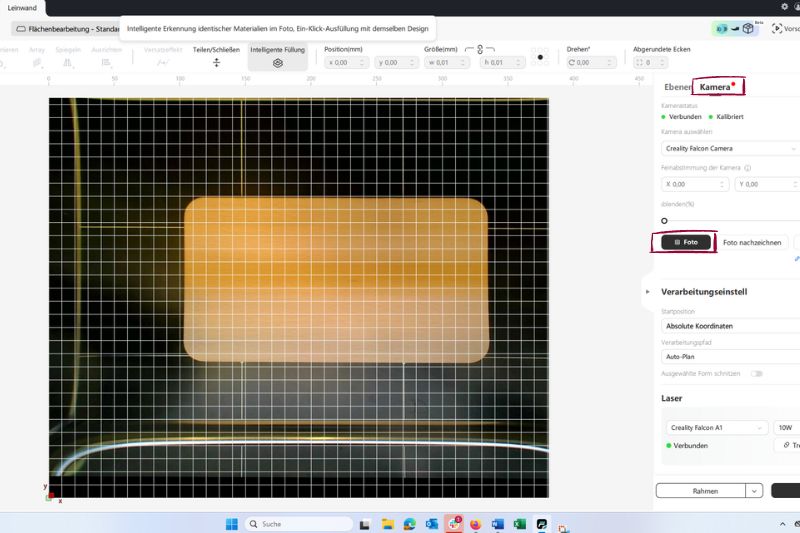Click the Feinabstimmung der Kamera info icon
The height and width of the screenshot is (533, 800).
click(748, 168)
